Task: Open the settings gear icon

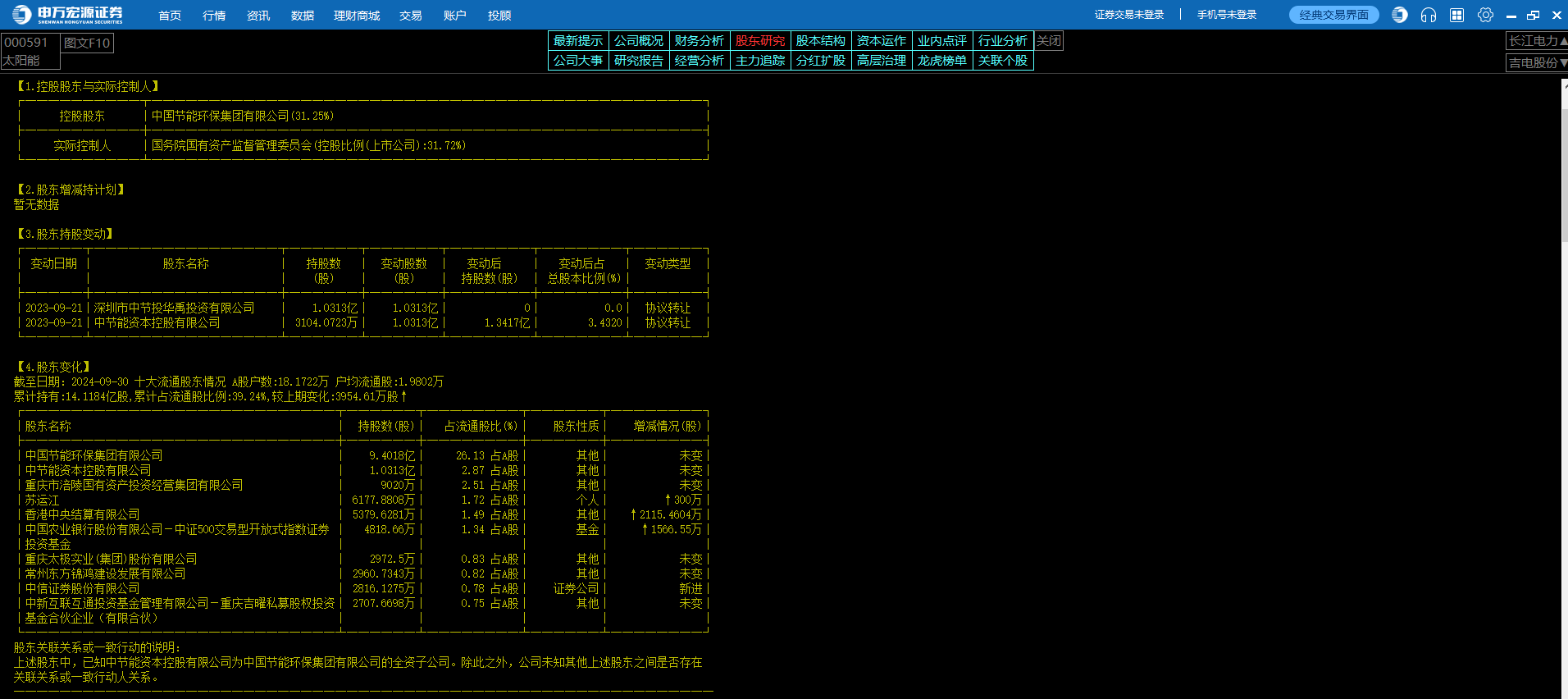Action: (1485, 15)
